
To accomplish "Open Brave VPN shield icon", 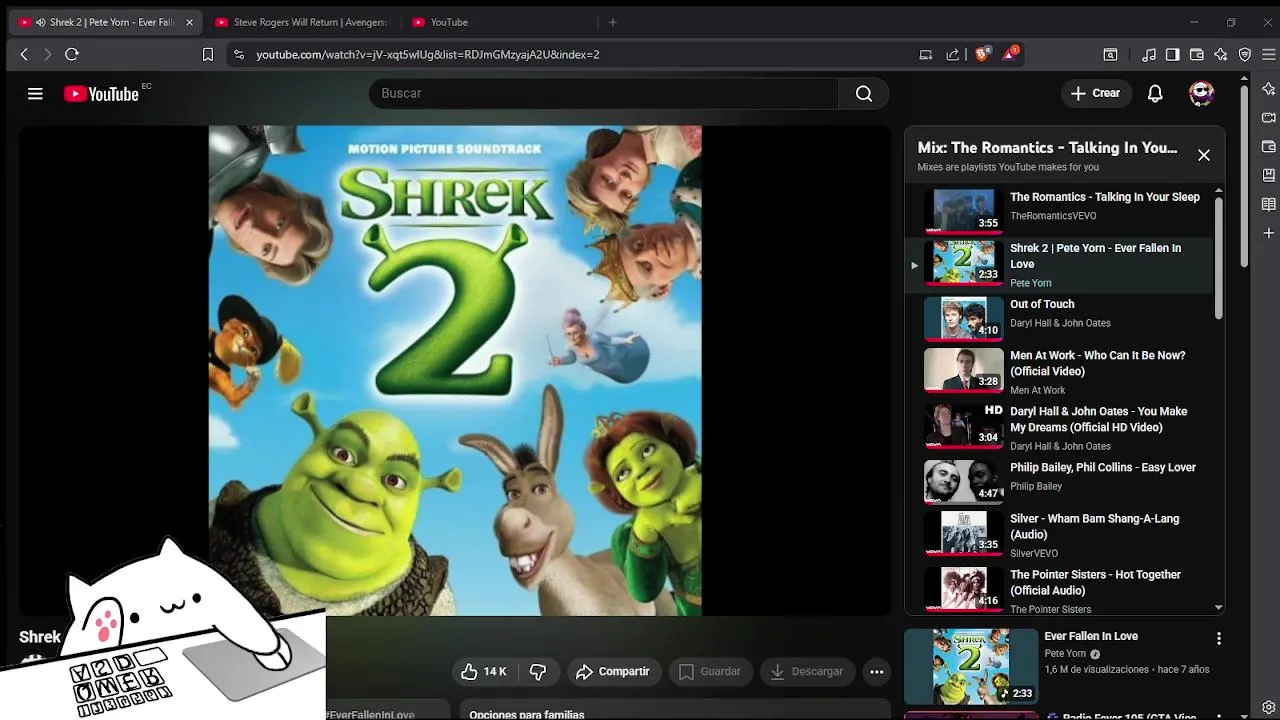I will coord(1245,55).
